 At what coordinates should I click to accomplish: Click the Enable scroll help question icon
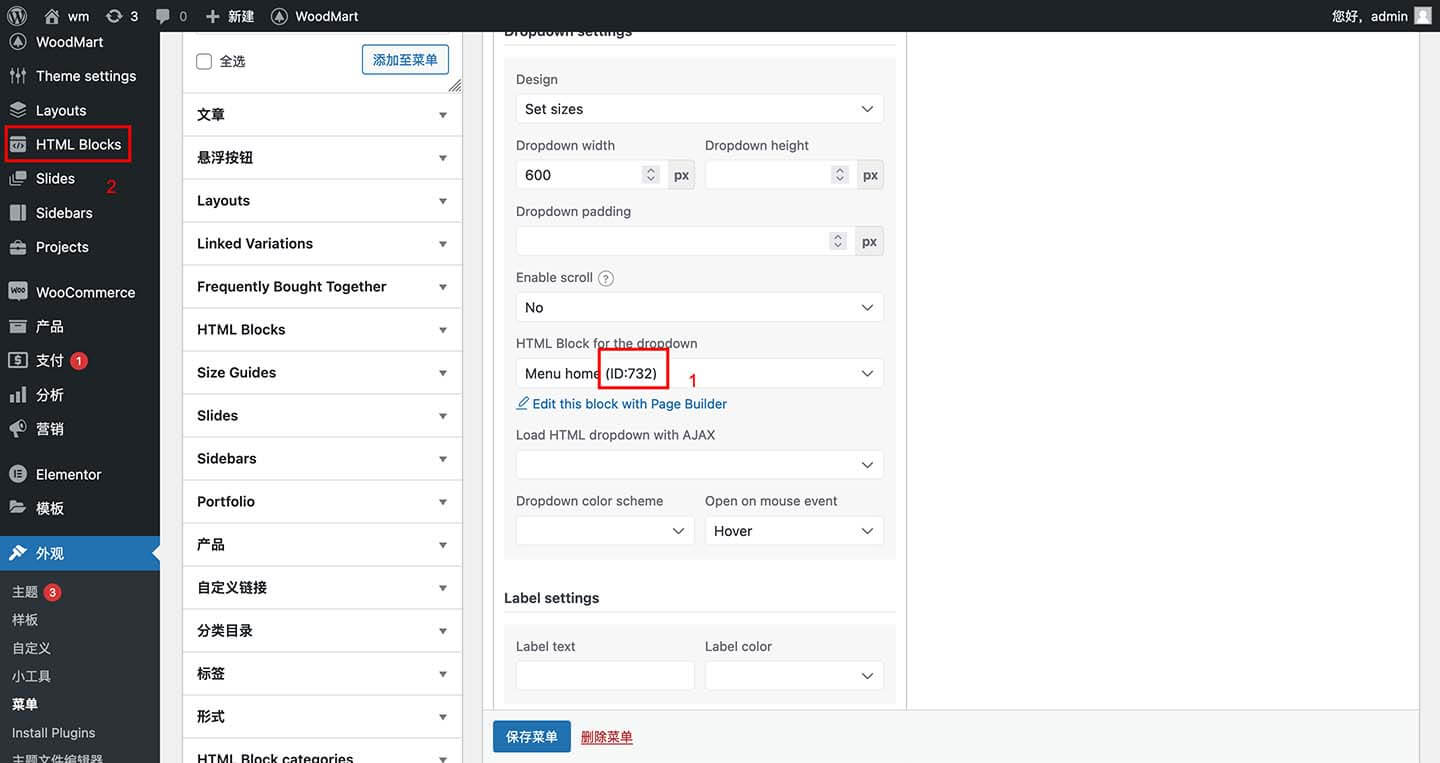click(605, 278)
